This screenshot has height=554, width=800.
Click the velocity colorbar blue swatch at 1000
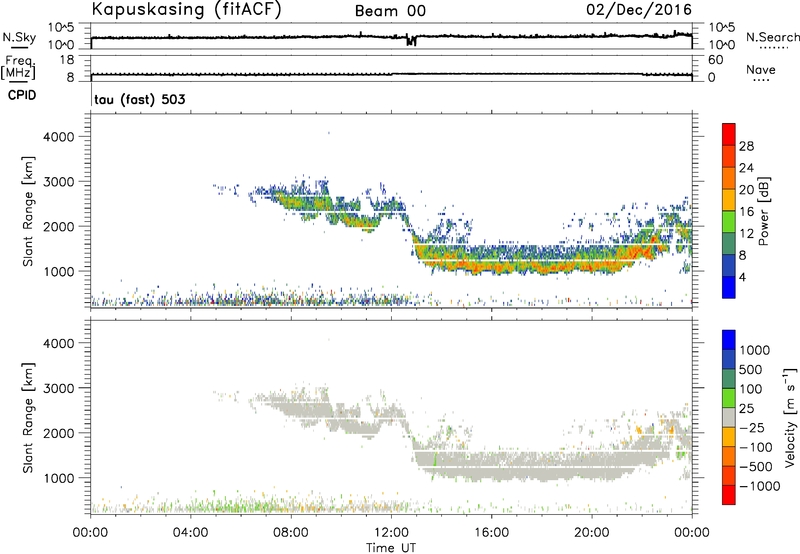click(x=729, y=340)
